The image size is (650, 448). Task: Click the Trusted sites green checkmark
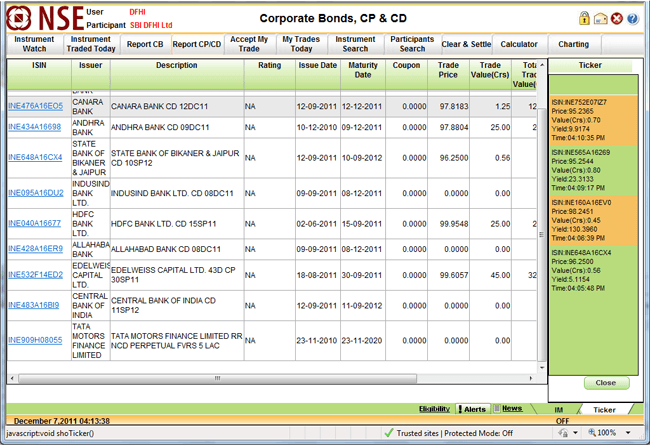tap(388, 433)
